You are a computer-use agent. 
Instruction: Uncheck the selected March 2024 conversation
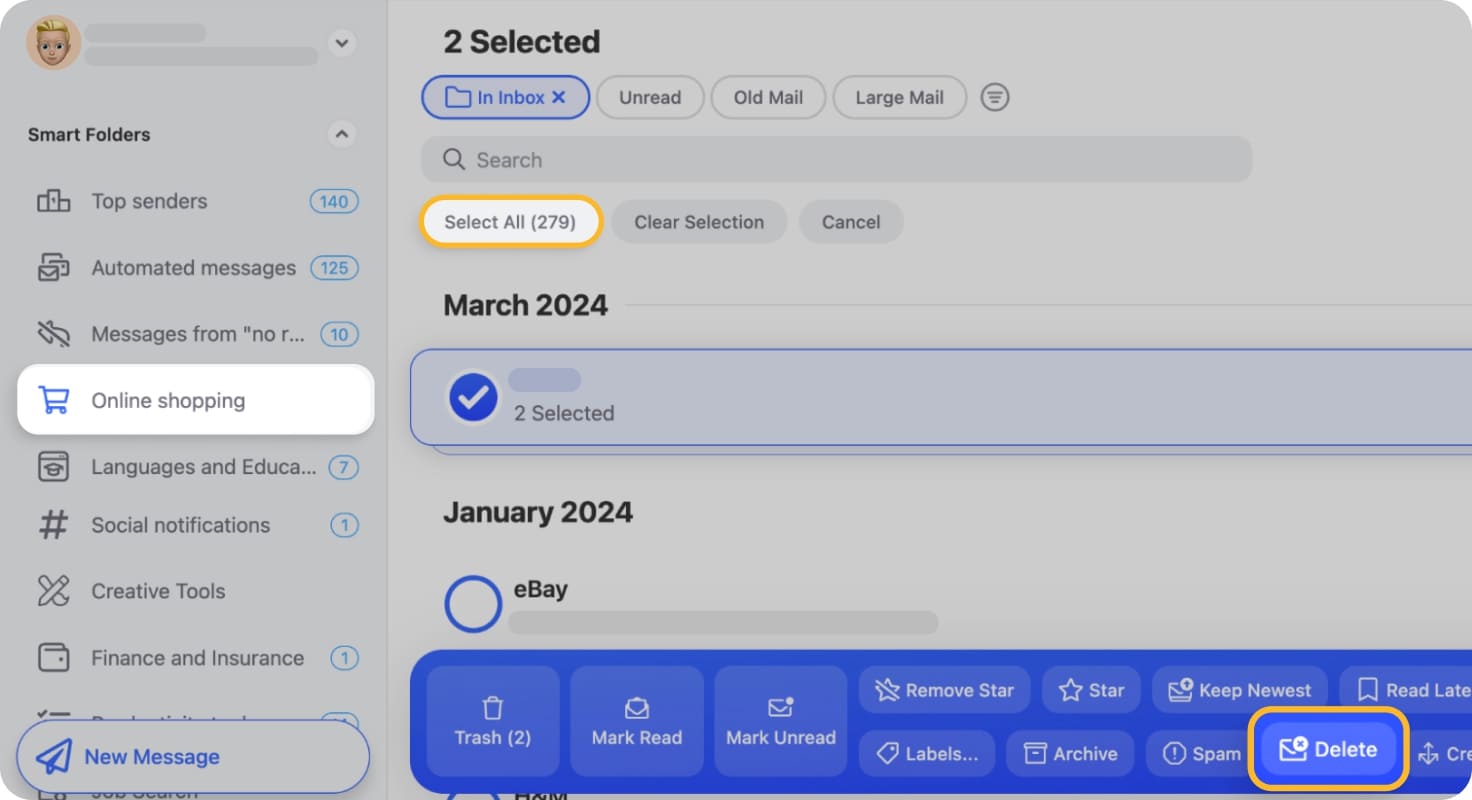pyautogui.click(x=472, y=397)
